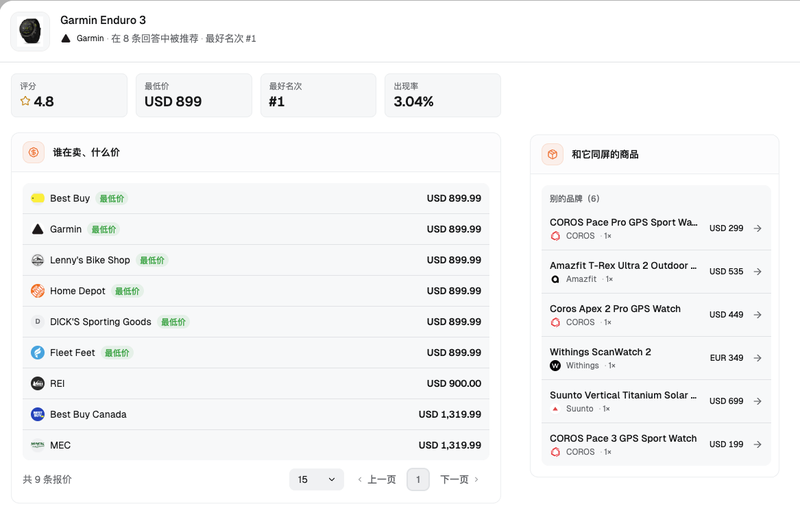
Task: Click the Garmin seller triangle logo
Action: click(38, 229)
